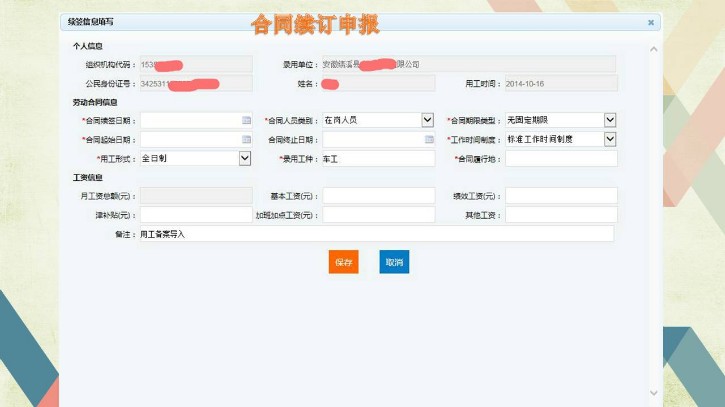This screenshot has height=407, width=725.
Task: Focus the 合同起始日期 input field
Action: point(196,139)
